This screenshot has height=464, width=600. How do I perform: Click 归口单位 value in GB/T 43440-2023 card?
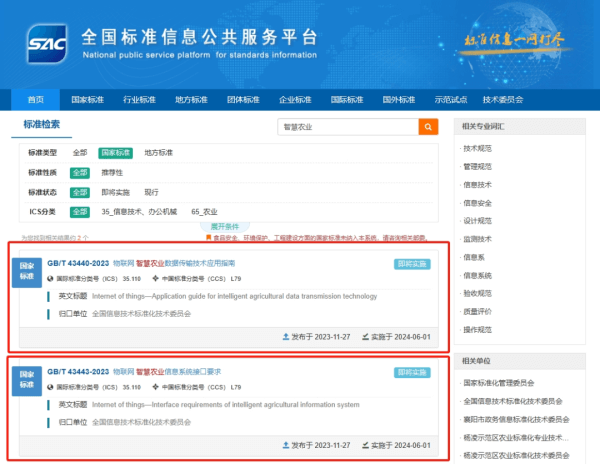click(141, 314)
